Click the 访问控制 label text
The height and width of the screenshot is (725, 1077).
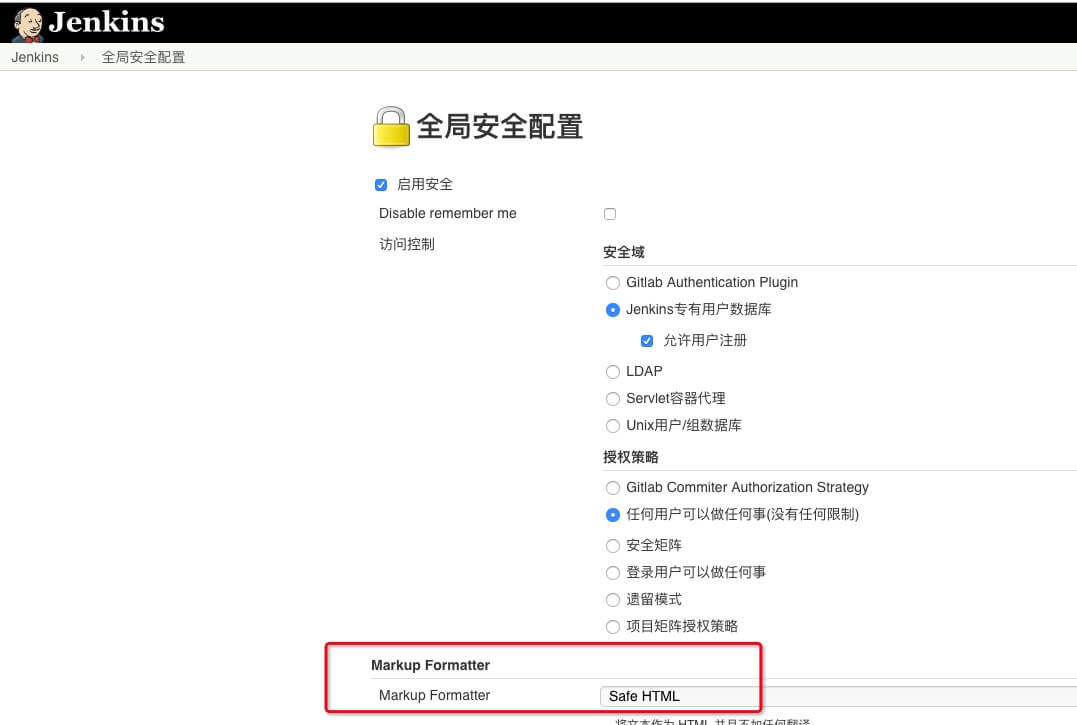pos(407,244)
